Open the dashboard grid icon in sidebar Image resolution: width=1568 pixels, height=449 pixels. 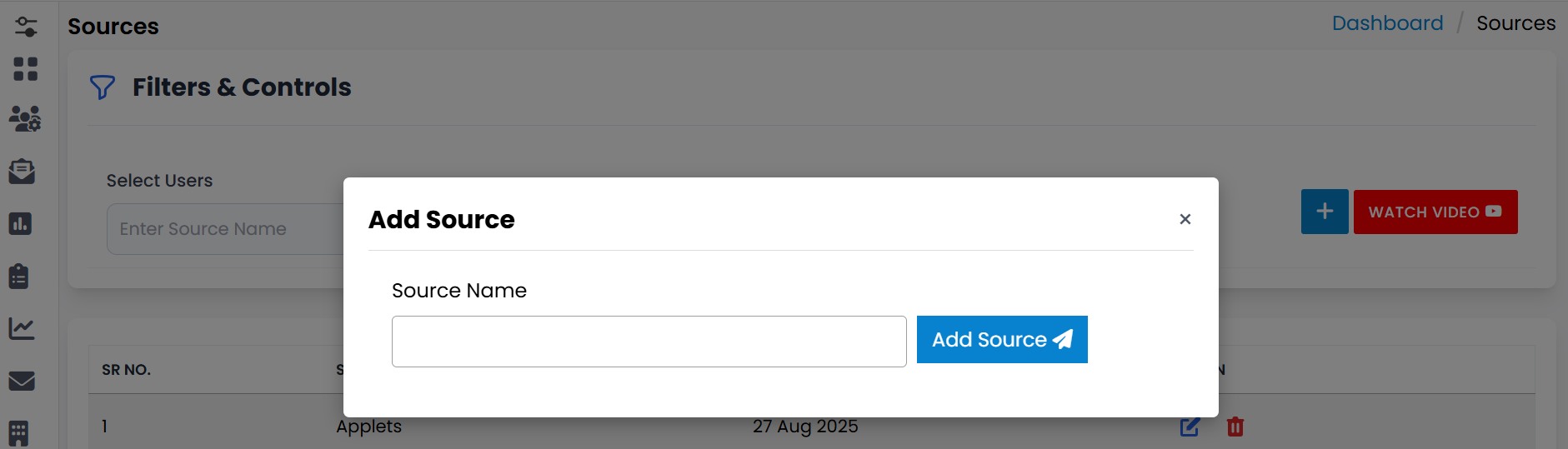point(26,69)
